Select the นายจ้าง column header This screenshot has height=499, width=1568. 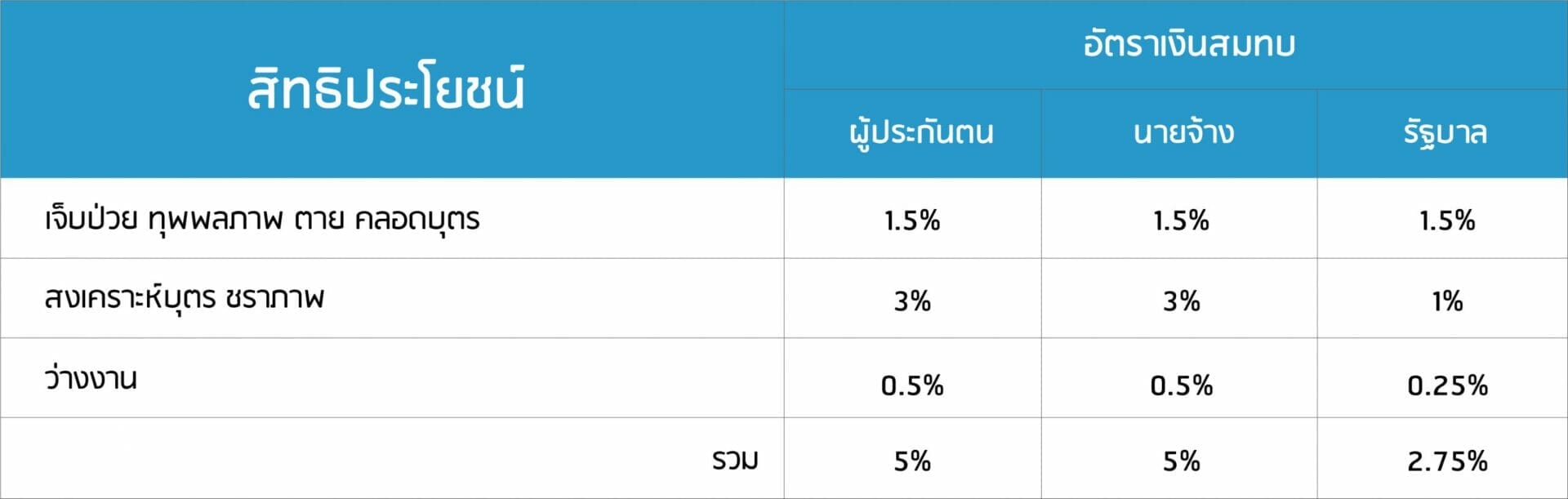[1183, 132]
